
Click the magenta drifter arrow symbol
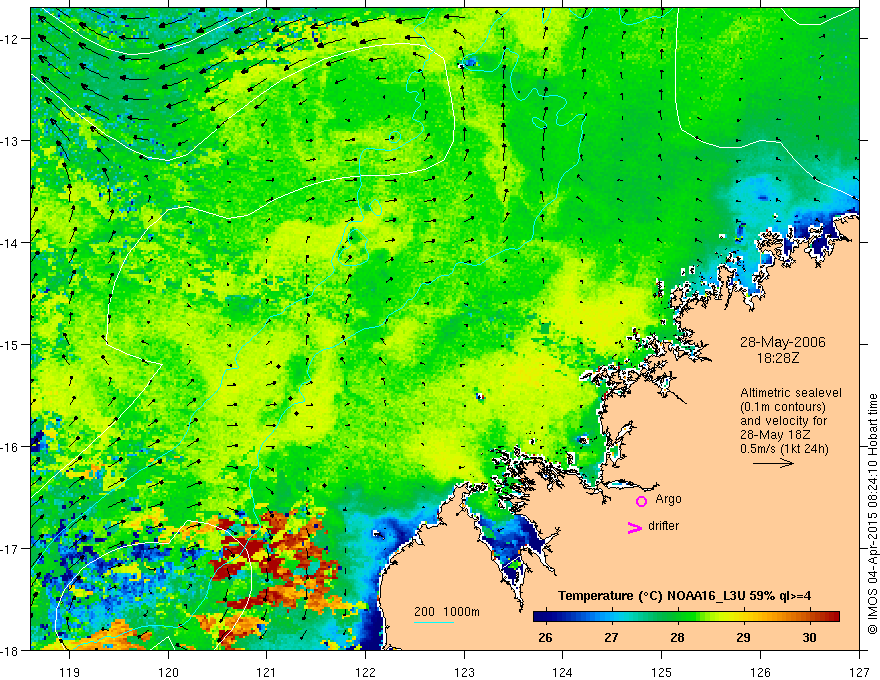pos(634,527)
